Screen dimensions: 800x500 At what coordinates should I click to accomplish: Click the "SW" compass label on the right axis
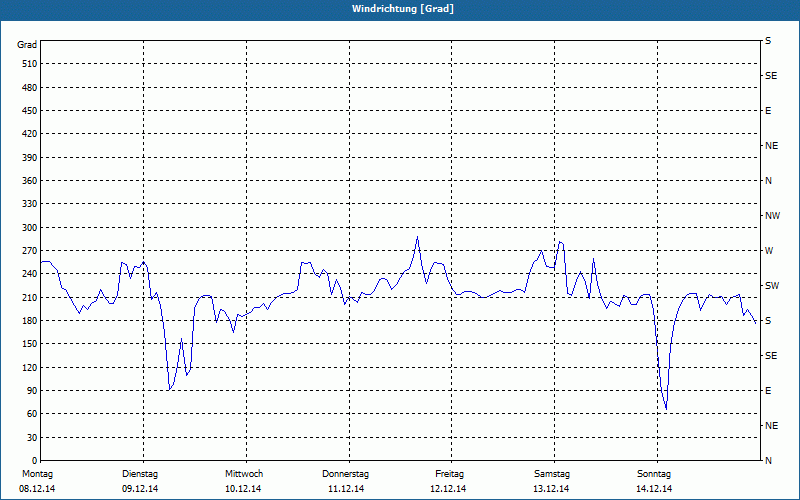(771, 286)
